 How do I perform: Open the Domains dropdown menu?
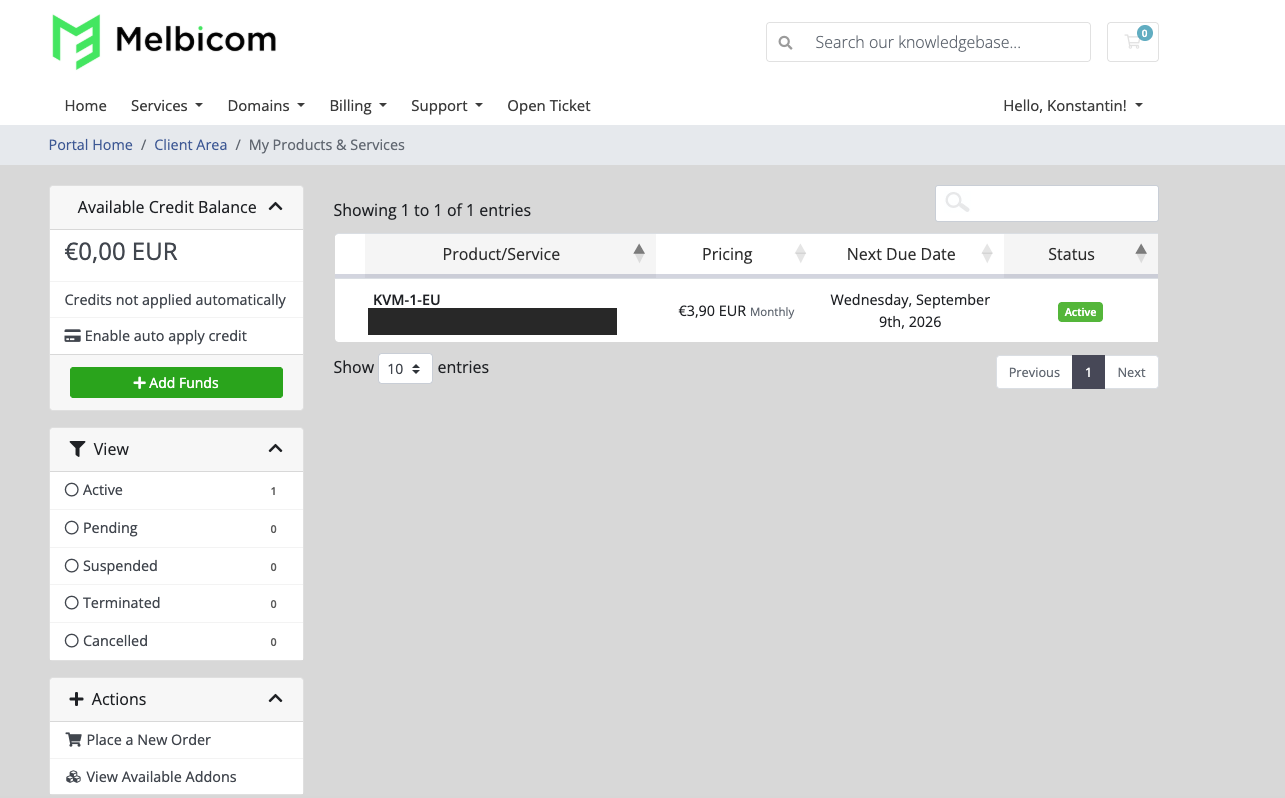(x=266, y=105)
